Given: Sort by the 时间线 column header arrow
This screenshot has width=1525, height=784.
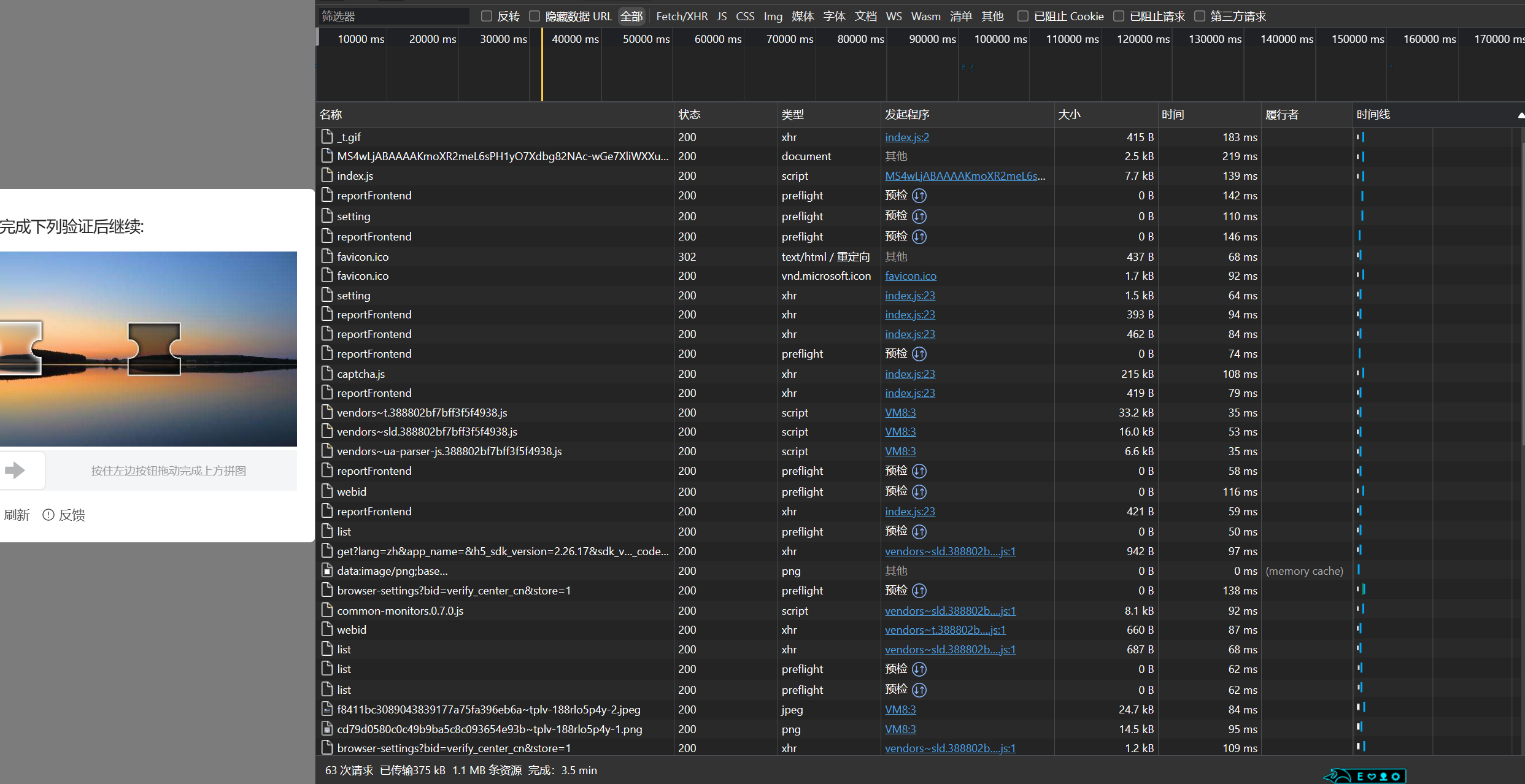Looking at the screenshot, I should 1520,115.
